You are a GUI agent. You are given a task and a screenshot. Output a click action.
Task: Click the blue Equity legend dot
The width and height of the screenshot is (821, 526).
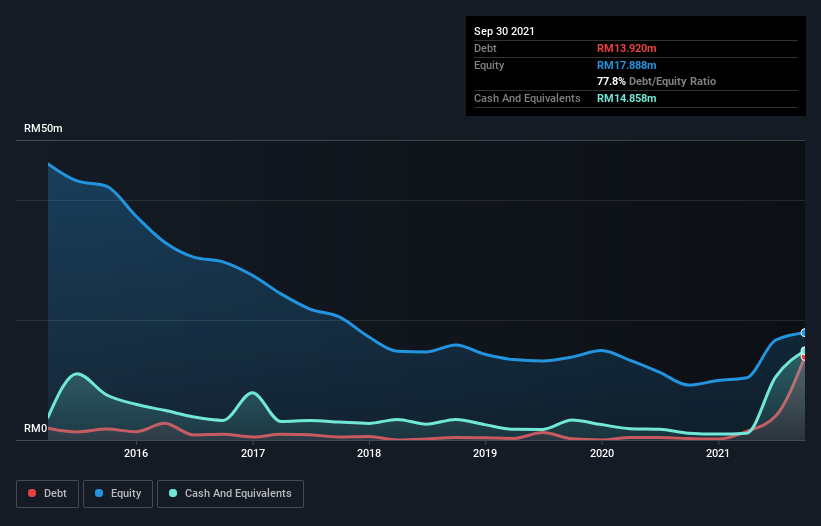tap(99, 493)
